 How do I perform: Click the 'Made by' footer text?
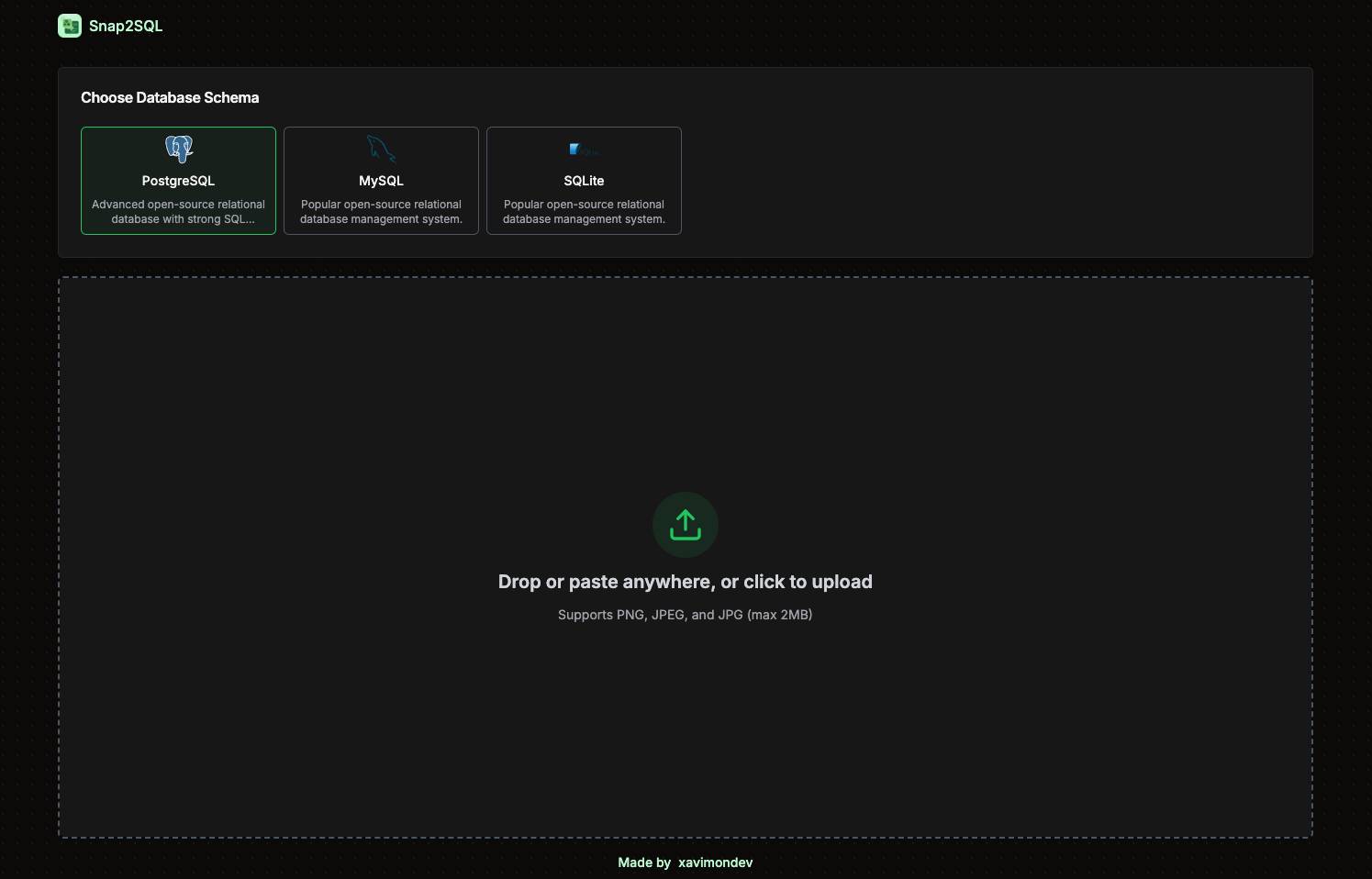[644, 862]
